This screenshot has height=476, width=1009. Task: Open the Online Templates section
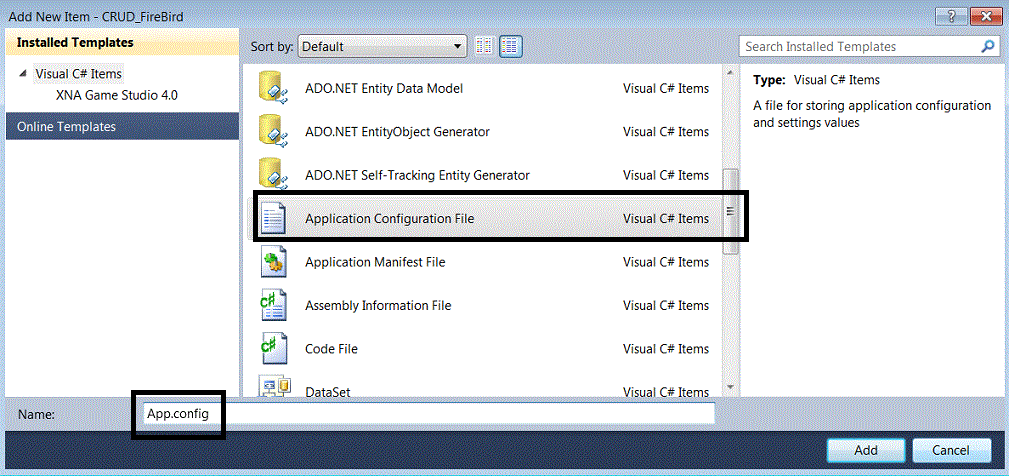tap(66, 126)
